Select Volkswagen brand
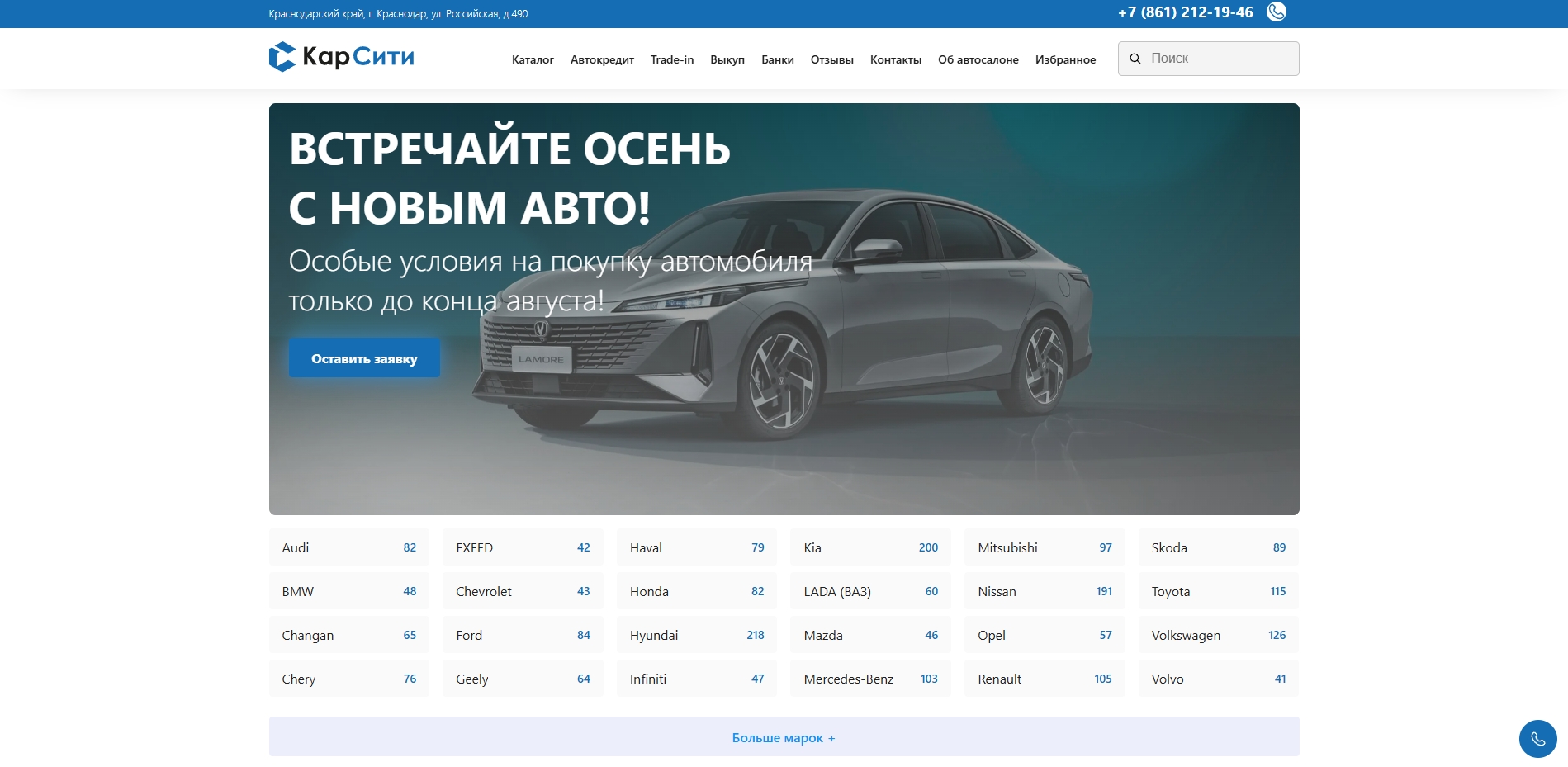Screen dimensions: 1568x767 click(1219, 635)
